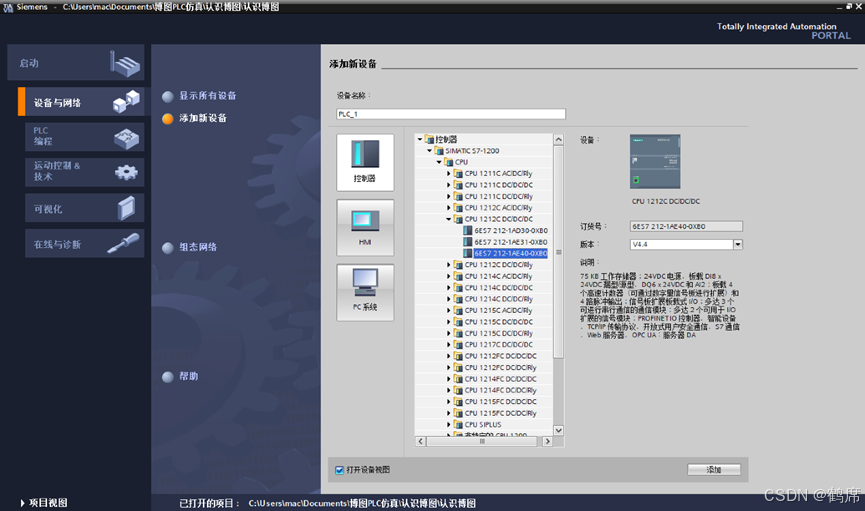The image size is (865, 511).
Task: Click CPU 1214FC DC/DC/DC folder icon
Action: 458,379
